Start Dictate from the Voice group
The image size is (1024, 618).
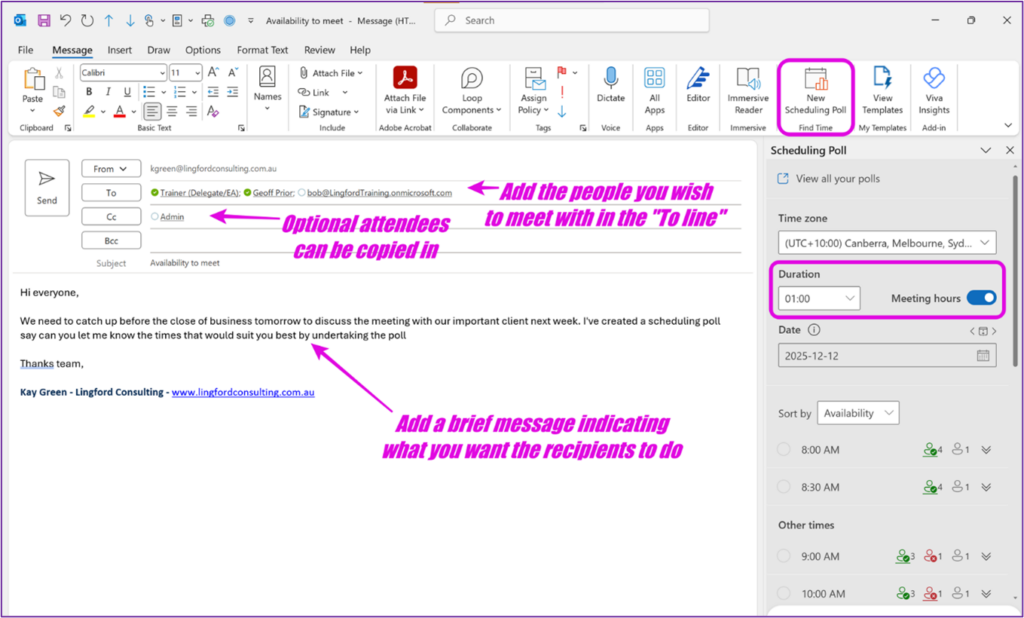pyautogui.click(x=610, y=90)
